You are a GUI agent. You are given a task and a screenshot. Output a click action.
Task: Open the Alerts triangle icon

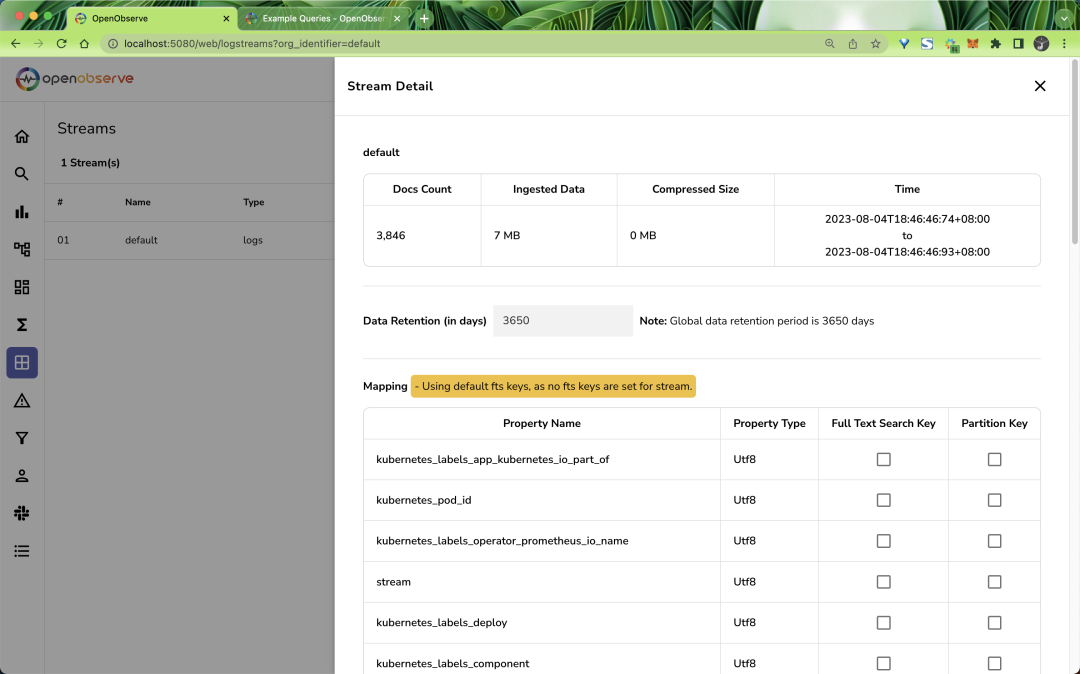[22, 401]
